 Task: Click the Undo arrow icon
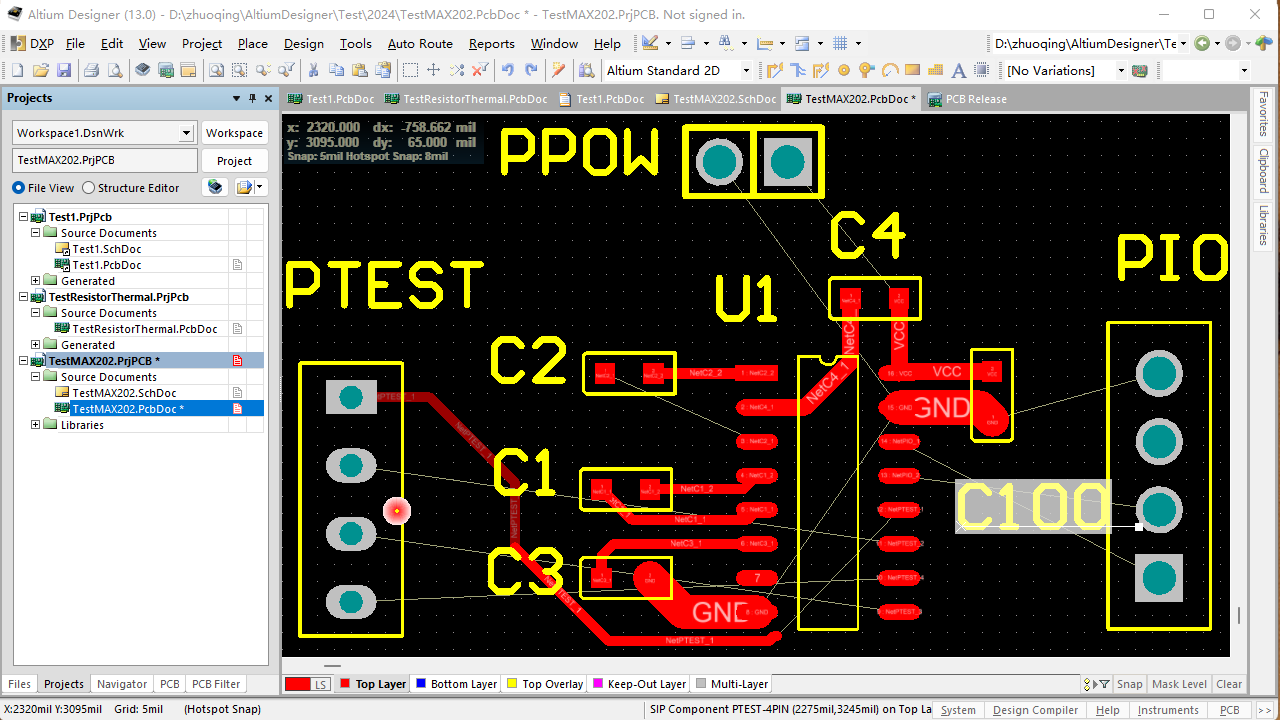click(508, 70)
